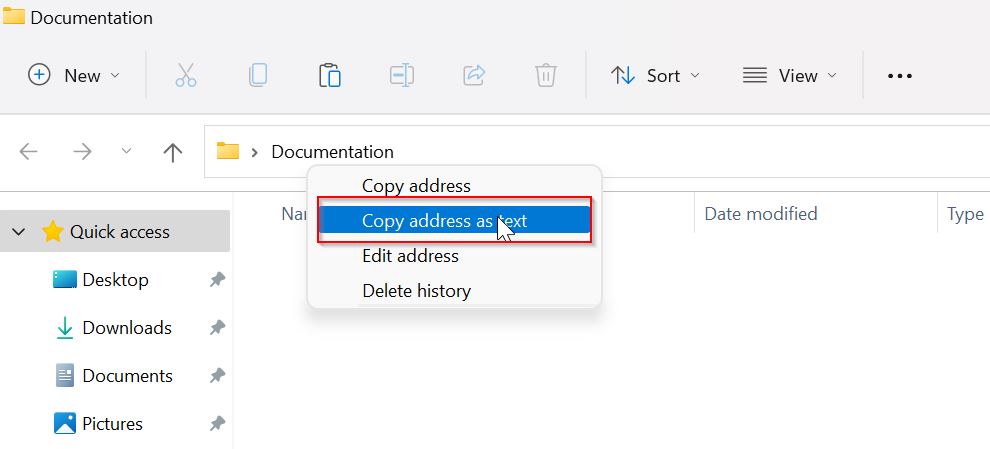Image resolution: width=990 pixels, height=449 pixels.
Task: Click the Rename icon in toolbar
Action: pyautogui.click(x=402, y=75)
